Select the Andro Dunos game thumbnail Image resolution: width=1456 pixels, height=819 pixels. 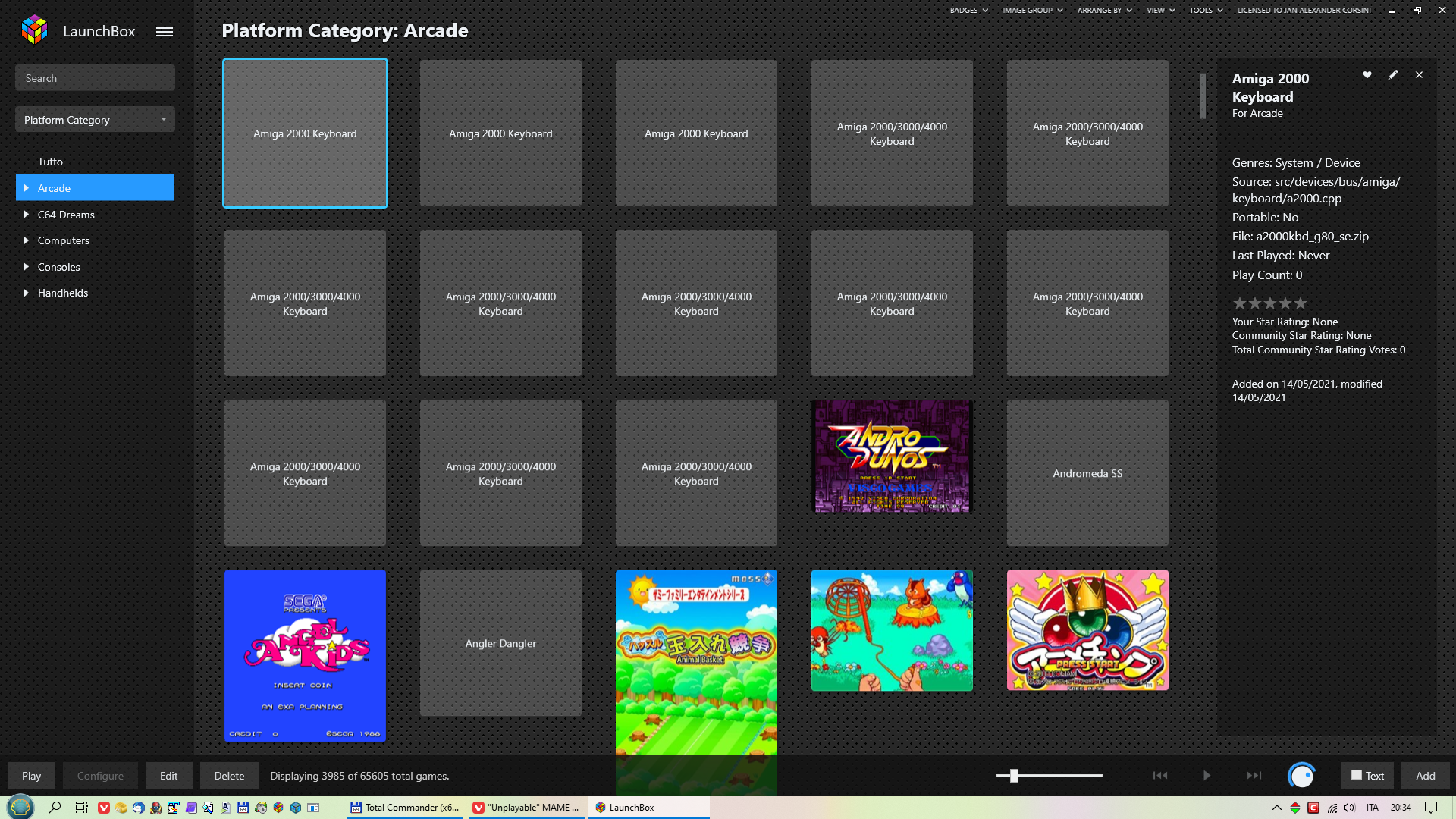[x=892, y=457]
